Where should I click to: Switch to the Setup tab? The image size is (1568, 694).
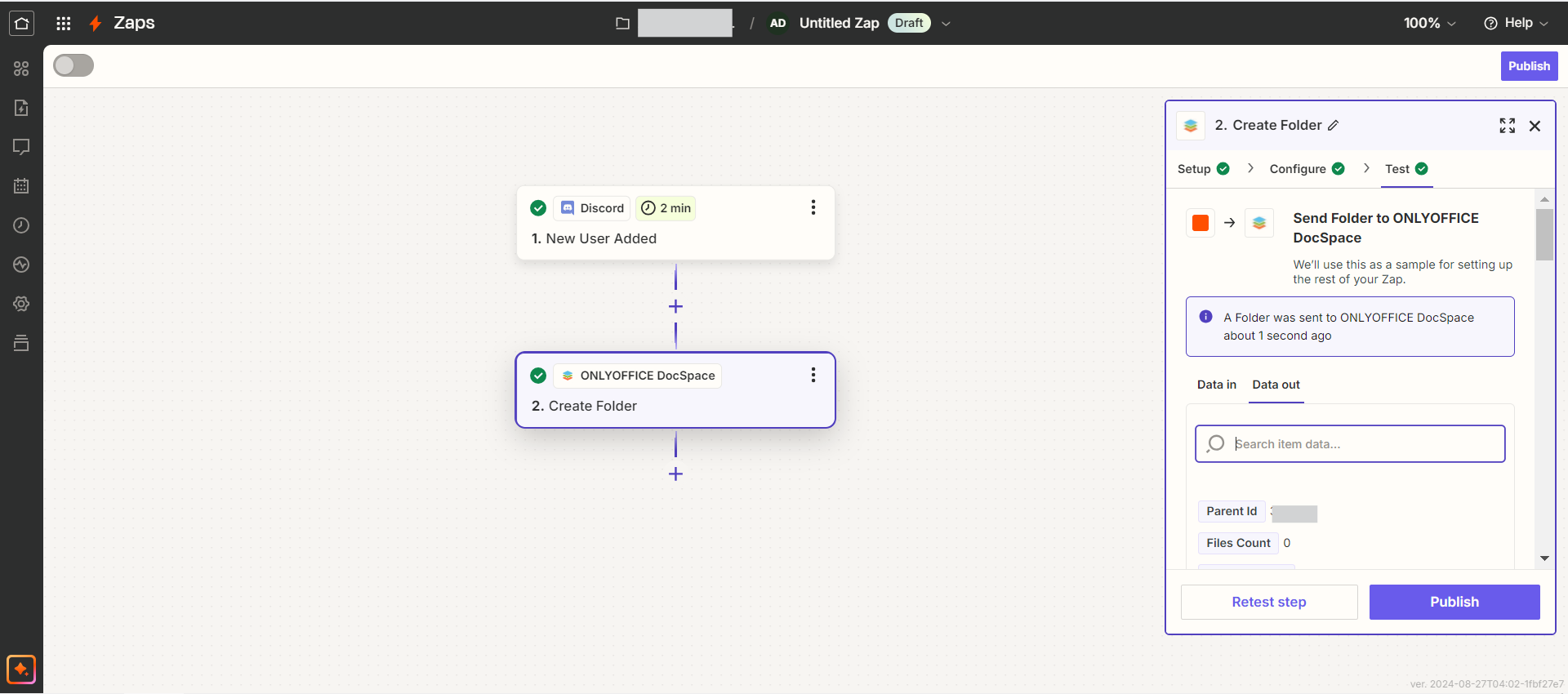[1203, 169]
